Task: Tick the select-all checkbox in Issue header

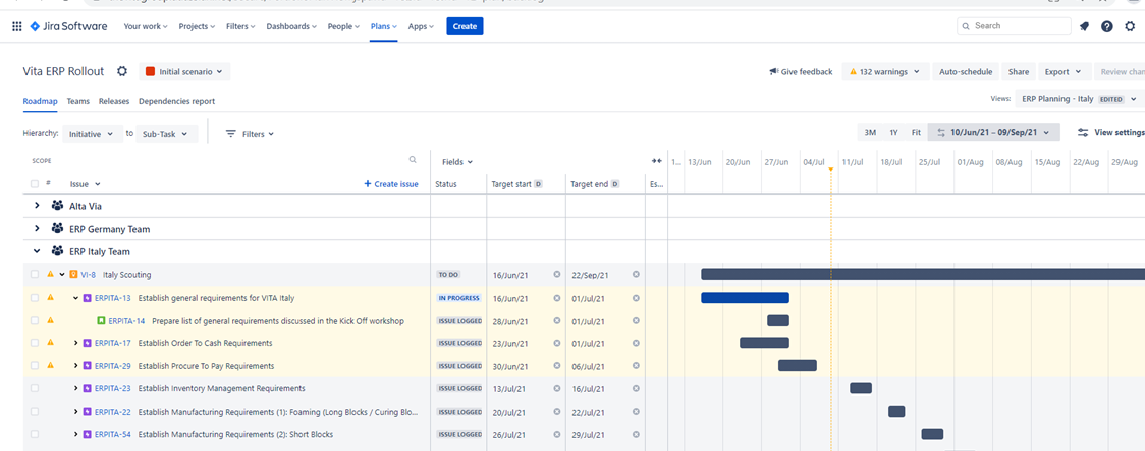Action: [x=34, y=184]
